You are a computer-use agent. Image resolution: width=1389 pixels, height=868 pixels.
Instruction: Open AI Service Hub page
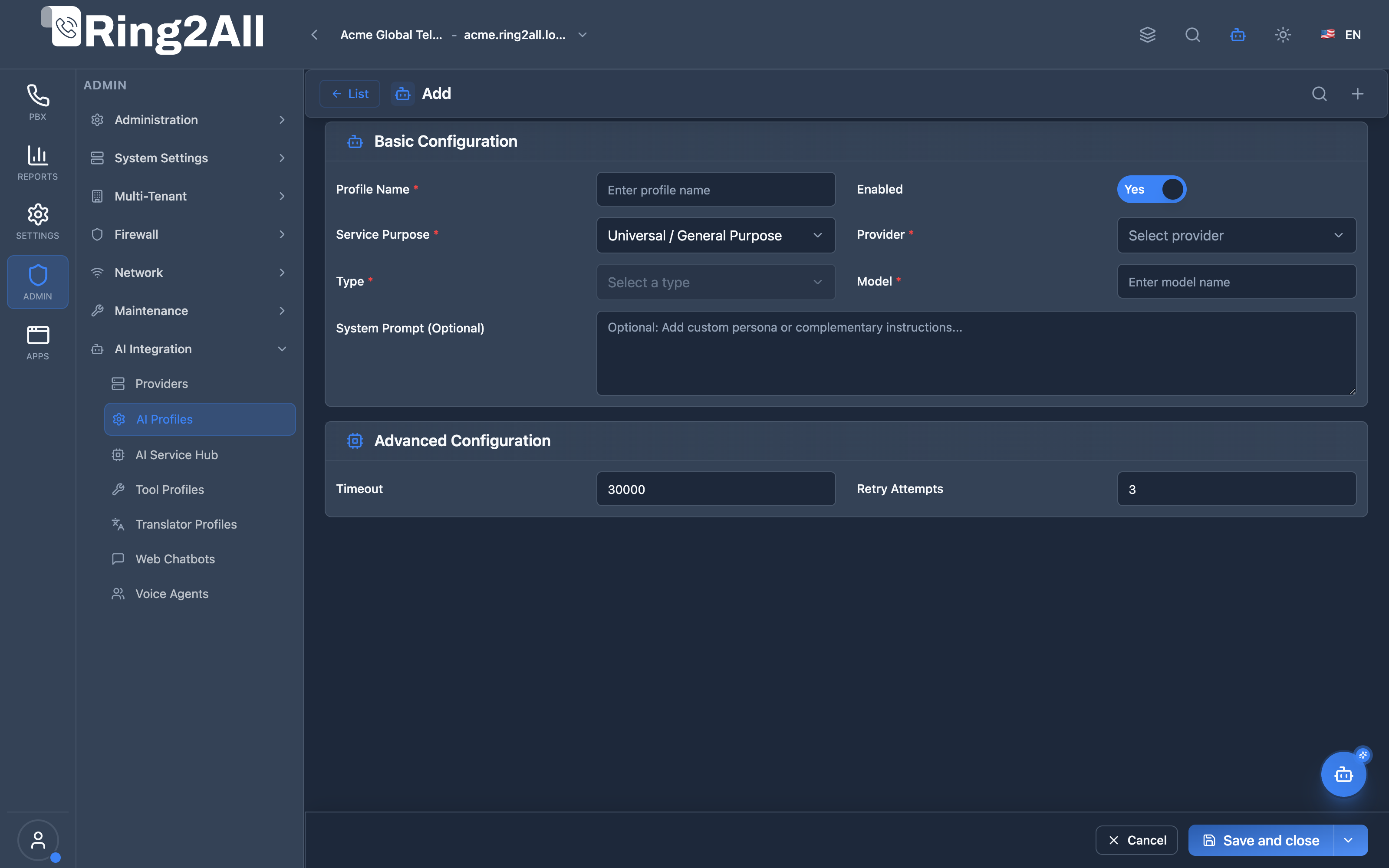pyautogui.click(x=200, y=455)
